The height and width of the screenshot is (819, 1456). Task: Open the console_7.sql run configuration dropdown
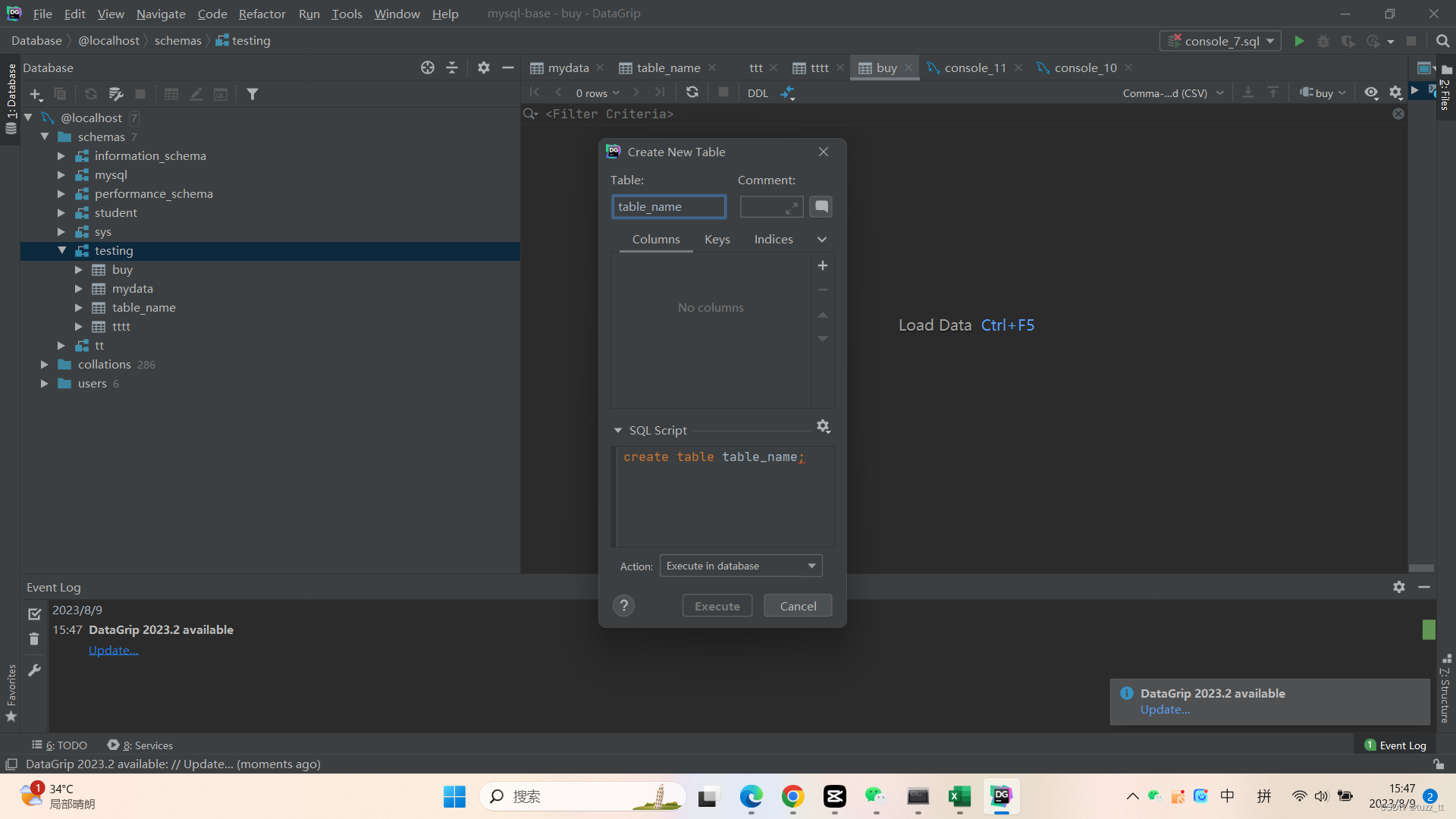click(x=1220, y=41)
